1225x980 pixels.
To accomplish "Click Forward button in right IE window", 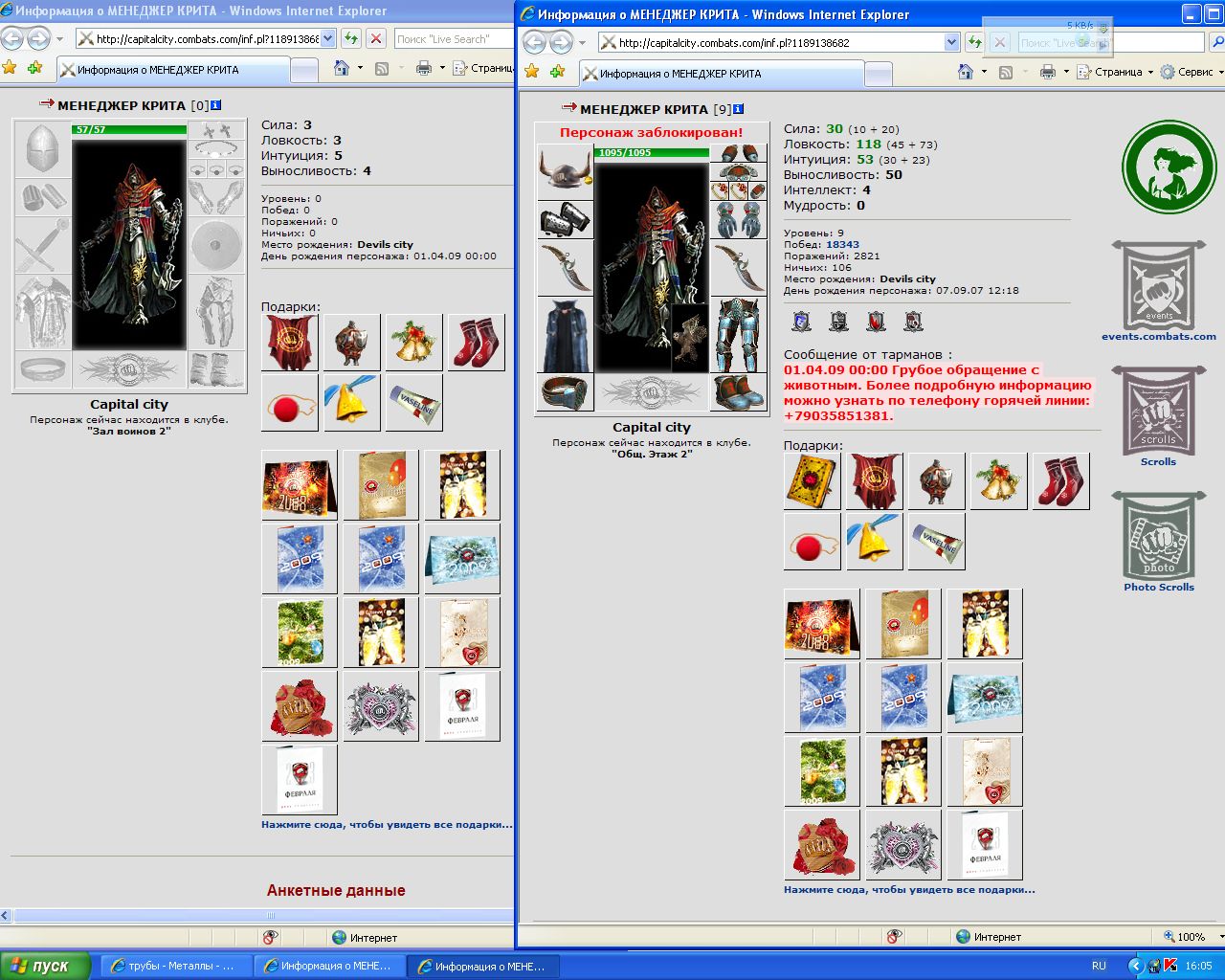I will [561, 42].
